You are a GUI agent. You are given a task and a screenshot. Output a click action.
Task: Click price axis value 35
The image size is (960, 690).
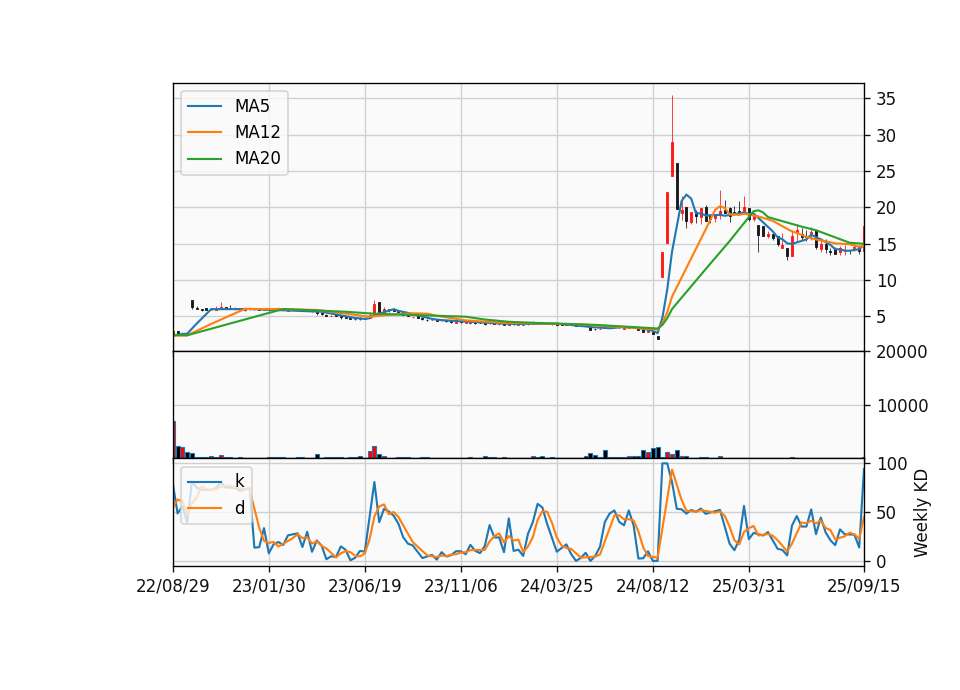[x=886, y=99]
